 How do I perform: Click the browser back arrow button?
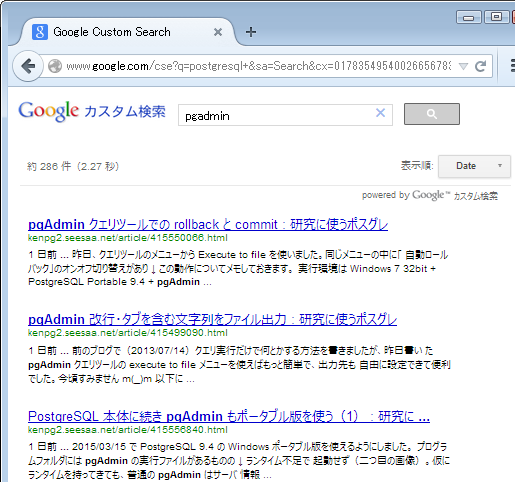[x=28, y=66]
